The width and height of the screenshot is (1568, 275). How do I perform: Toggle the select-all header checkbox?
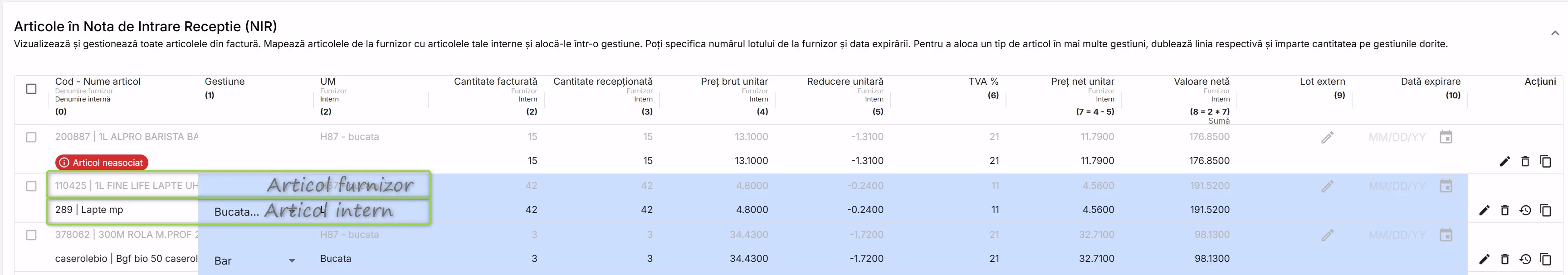tap(31, 89)
